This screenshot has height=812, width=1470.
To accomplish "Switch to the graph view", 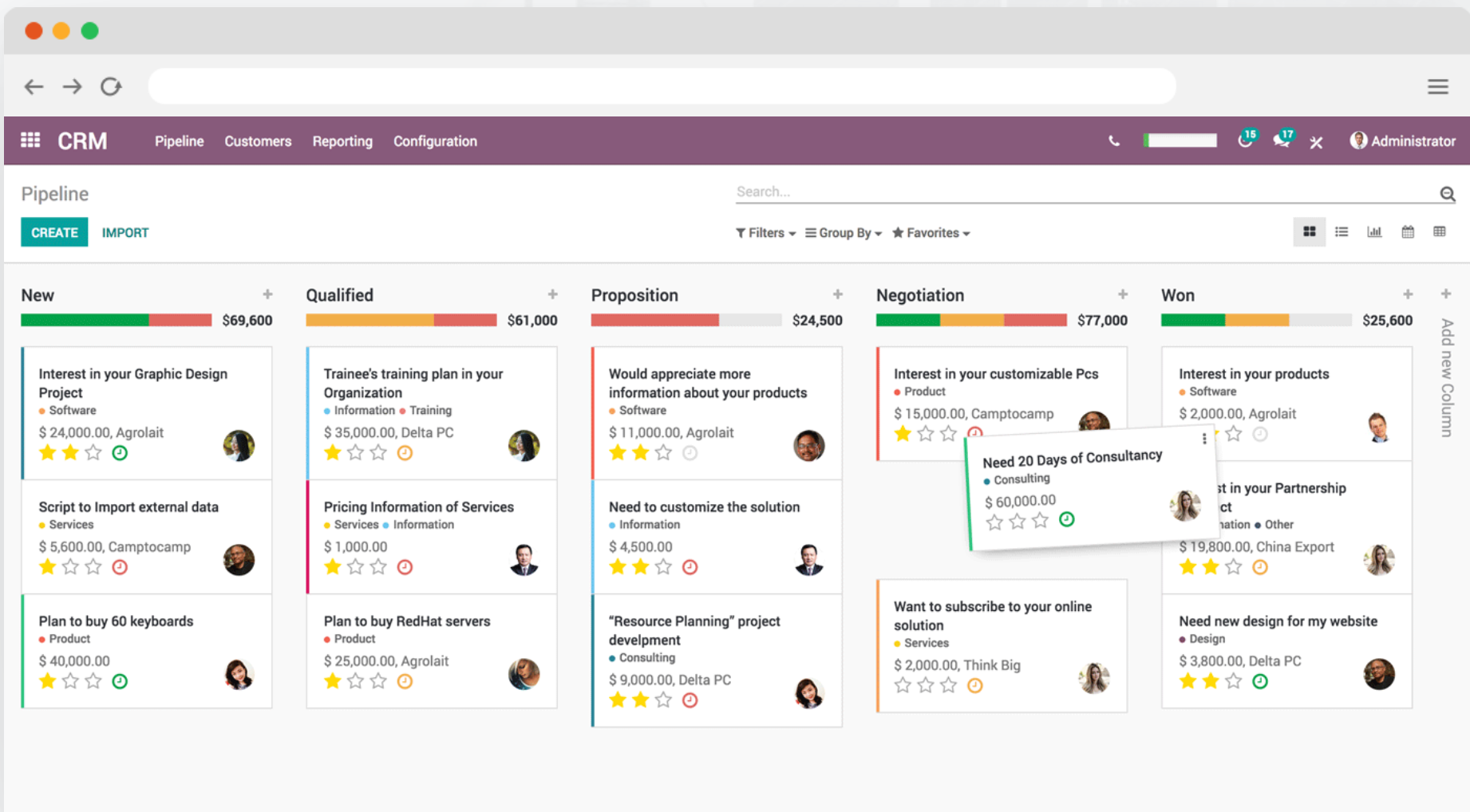I will point(1374,232).
